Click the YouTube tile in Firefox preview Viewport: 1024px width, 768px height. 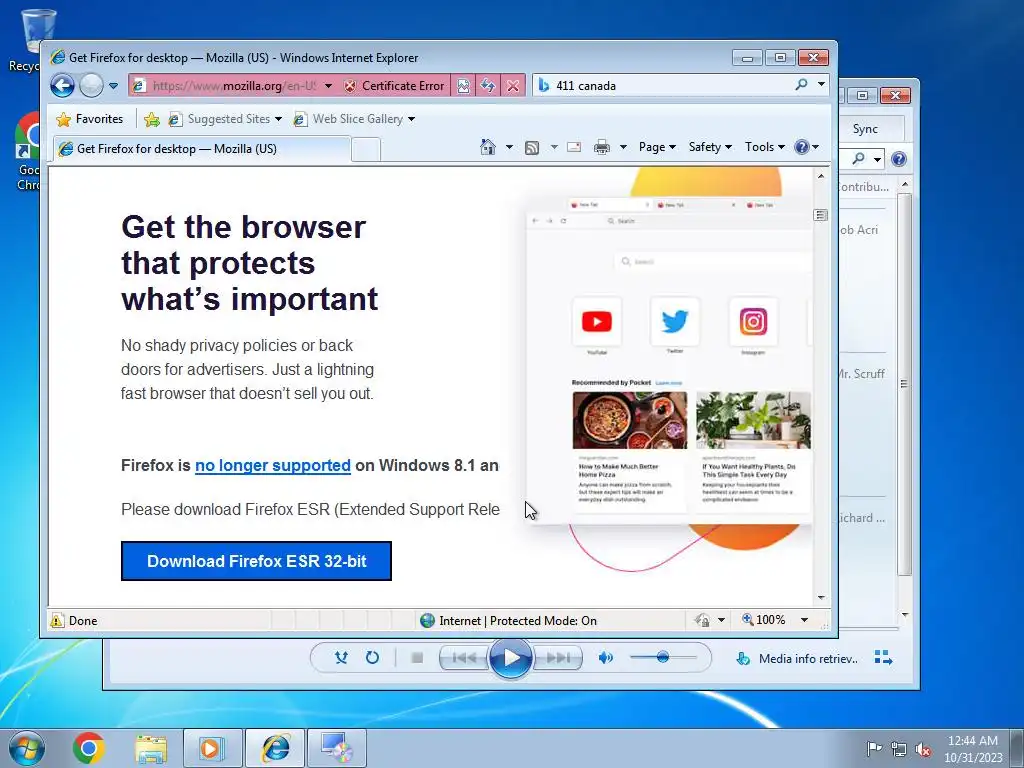tap(596, 321)
